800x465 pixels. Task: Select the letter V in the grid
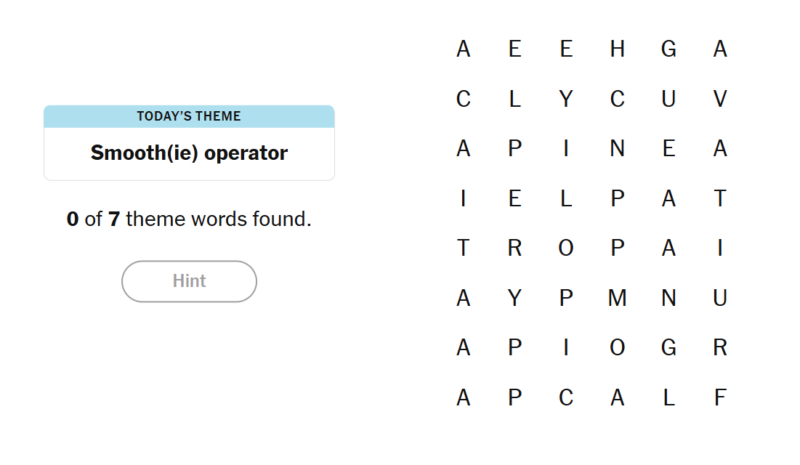[x=720, y=99]
